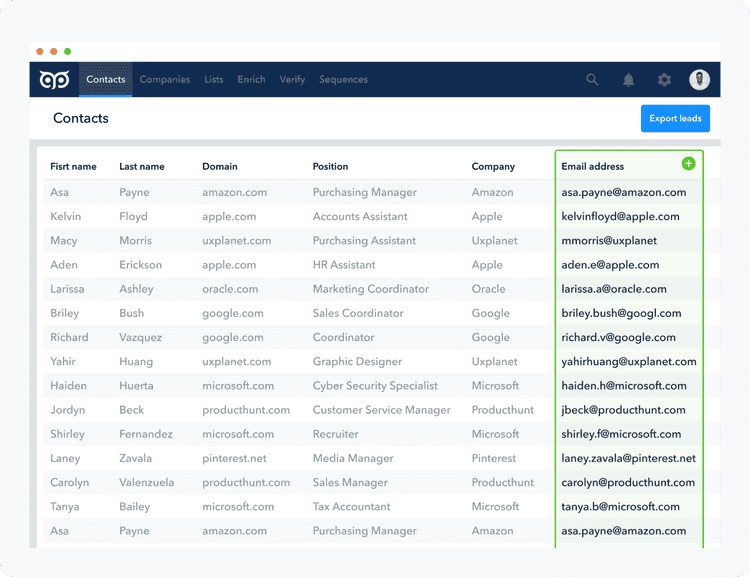Select email kelvinfloyd@apple.com
The height and width of the screenshot is (577, 750).
tap(620, 216)
